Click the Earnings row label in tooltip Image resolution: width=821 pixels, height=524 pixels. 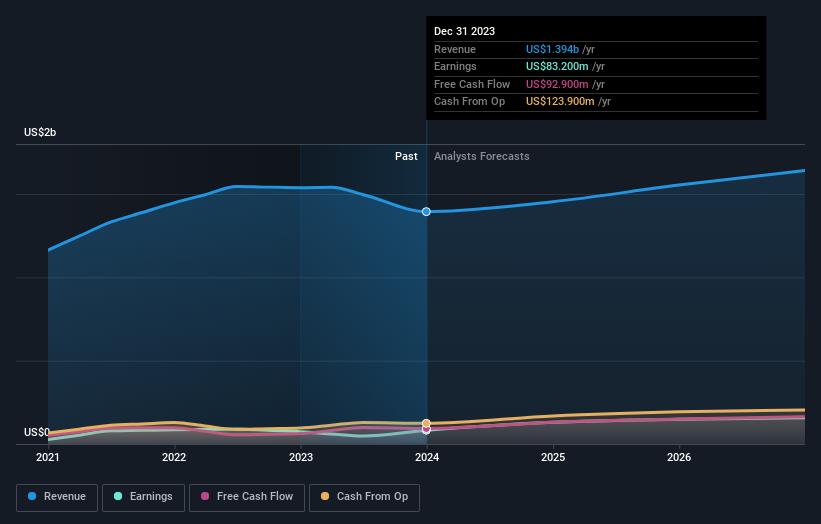[455, 66]
